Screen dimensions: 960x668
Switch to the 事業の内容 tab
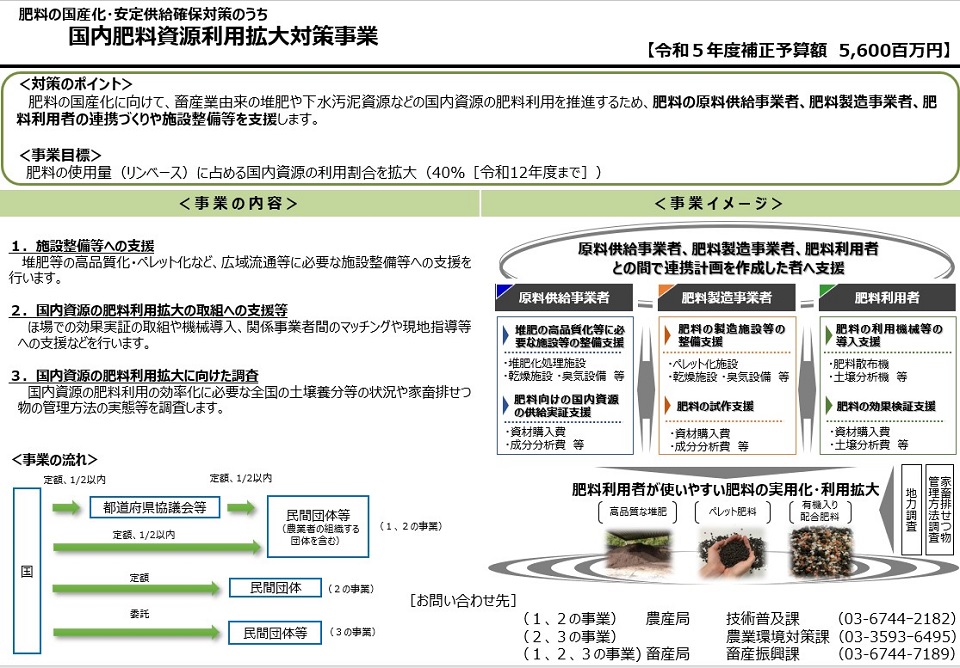[x=240, y=203]
